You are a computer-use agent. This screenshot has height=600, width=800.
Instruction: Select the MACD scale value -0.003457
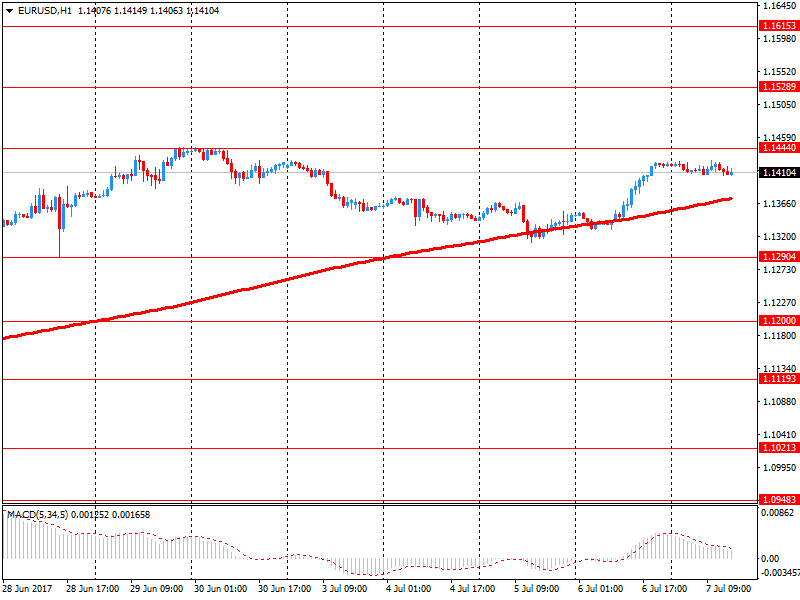(780, 572)
